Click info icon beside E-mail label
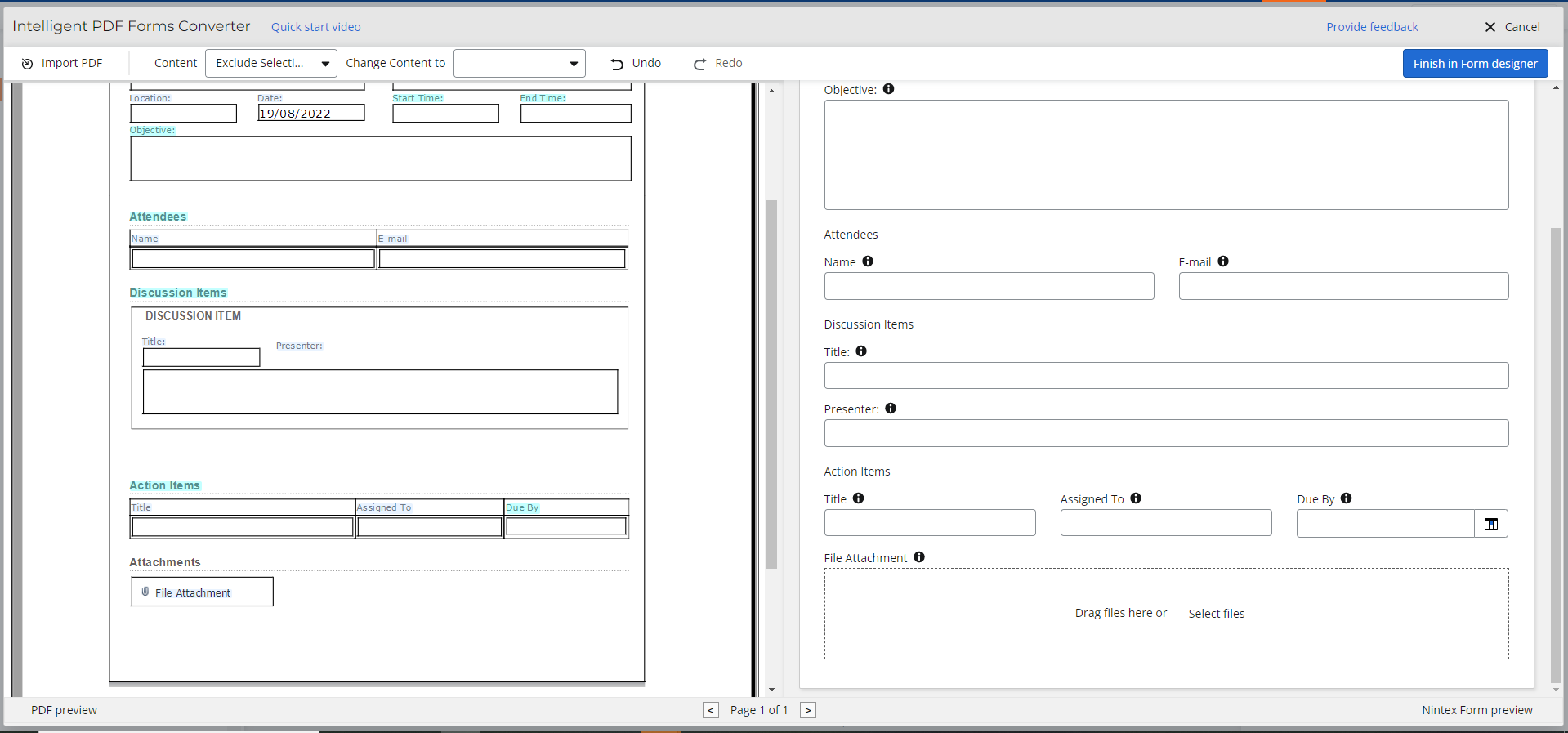 [x=1223, y=261]
